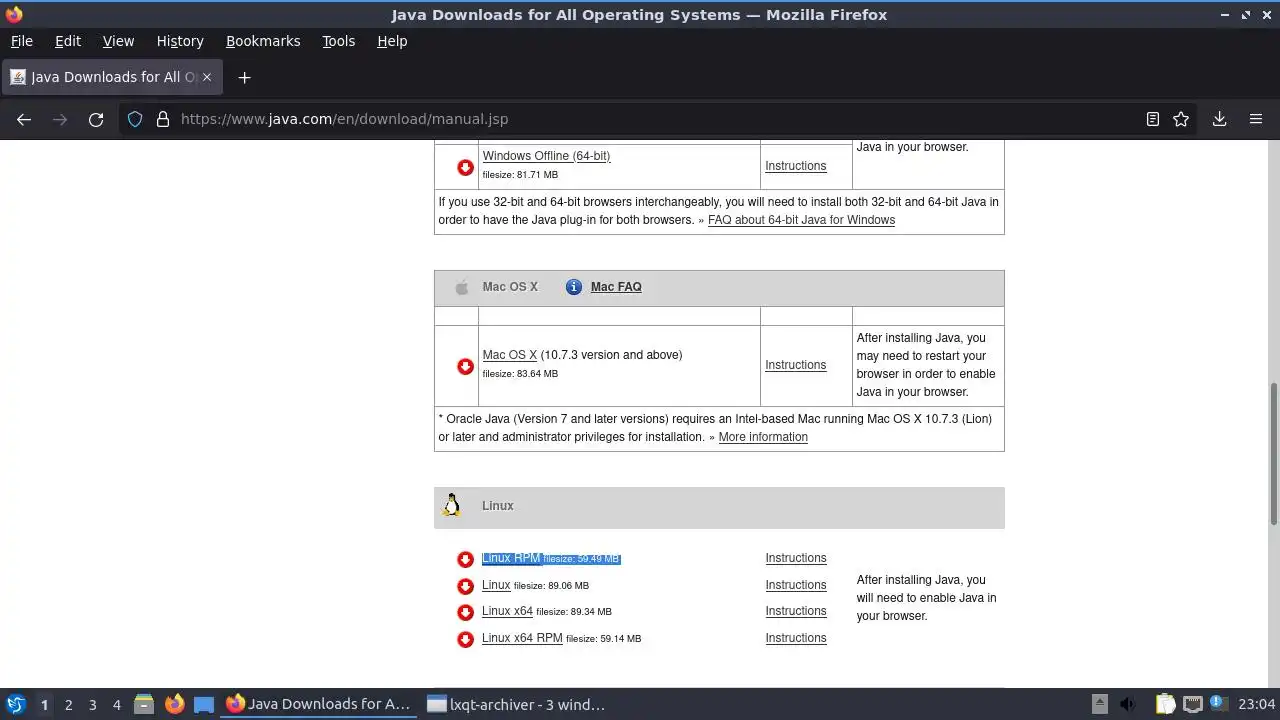Click the Linux x64 RPM red download arrow

click(x=465, y=639)
